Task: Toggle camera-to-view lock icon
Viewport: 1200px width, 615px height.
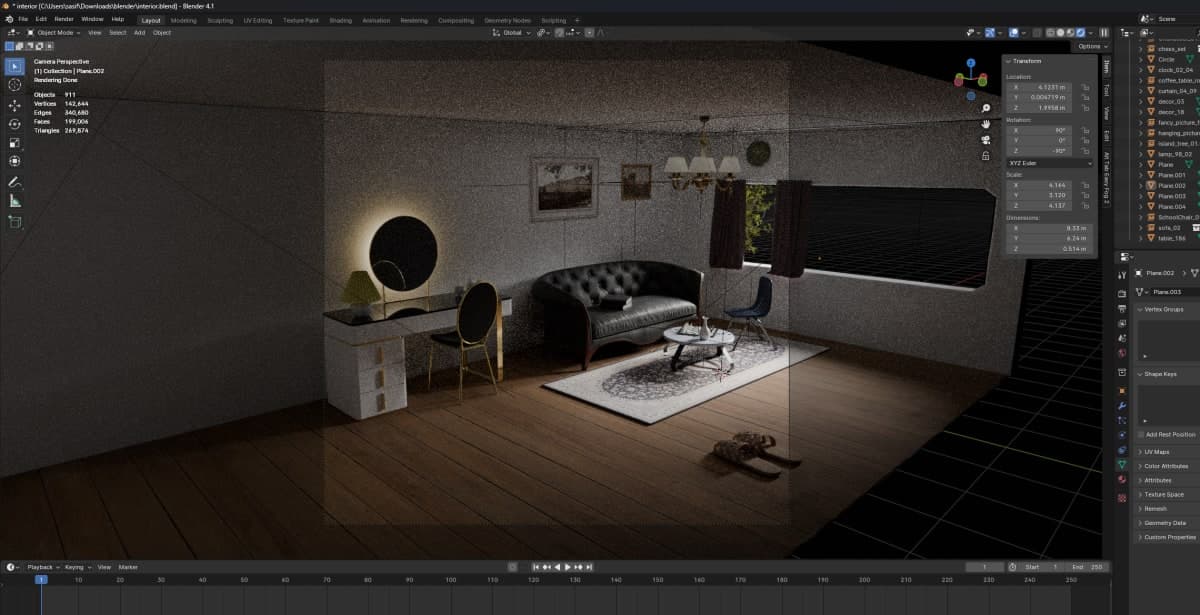Action: [x=986, y=156]
